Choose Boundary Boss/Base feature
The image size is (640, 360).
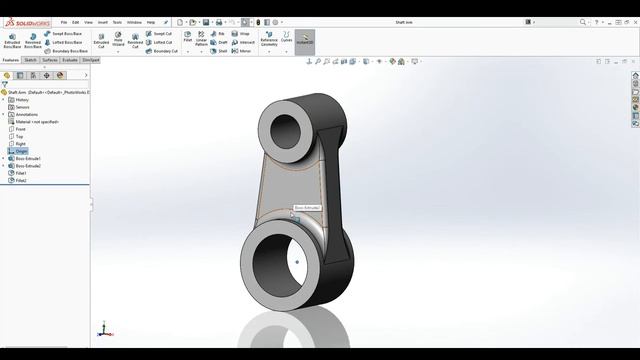click(66, 51)
